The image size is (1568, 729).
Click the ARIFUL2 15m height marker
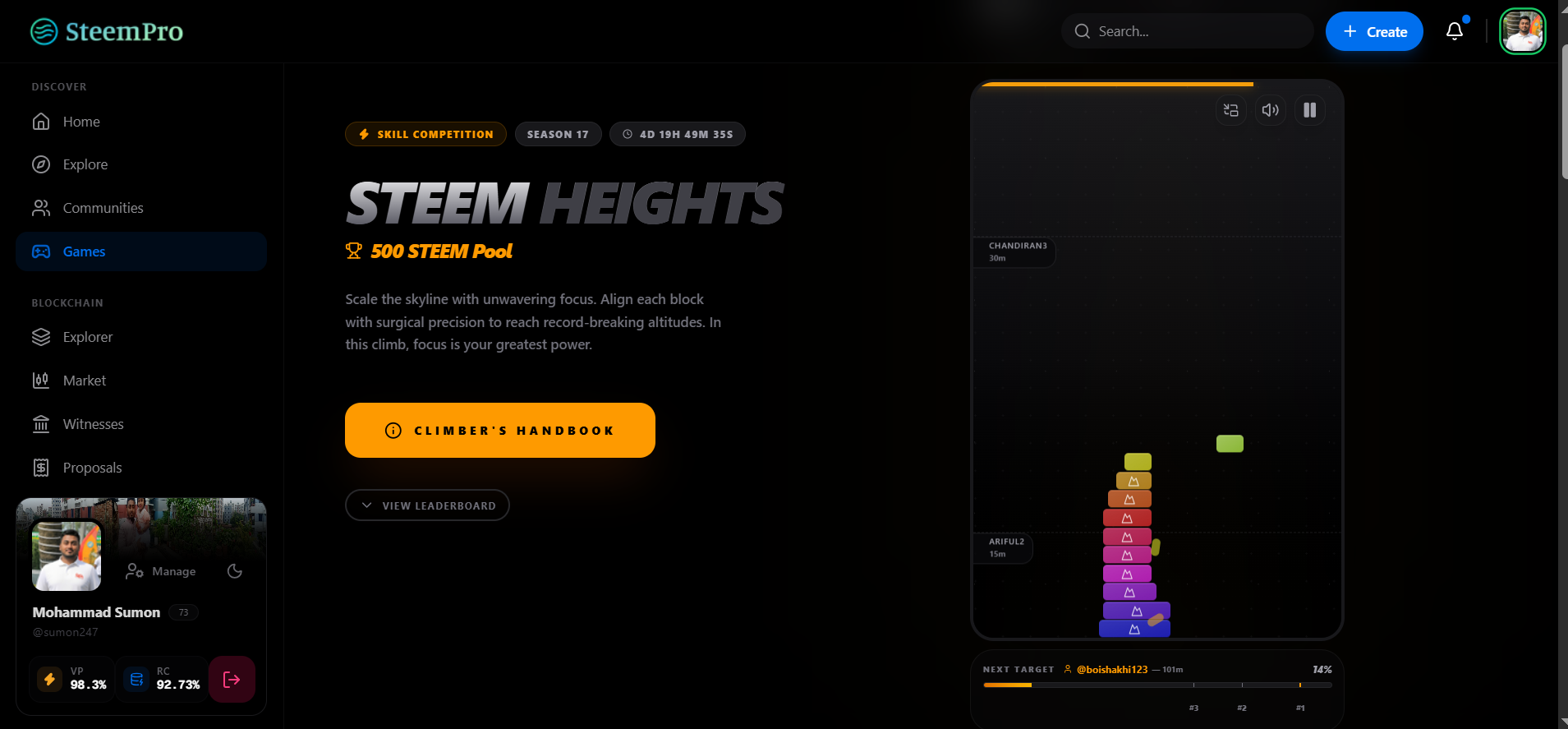pyautogui.click(x=1003, y=547)
